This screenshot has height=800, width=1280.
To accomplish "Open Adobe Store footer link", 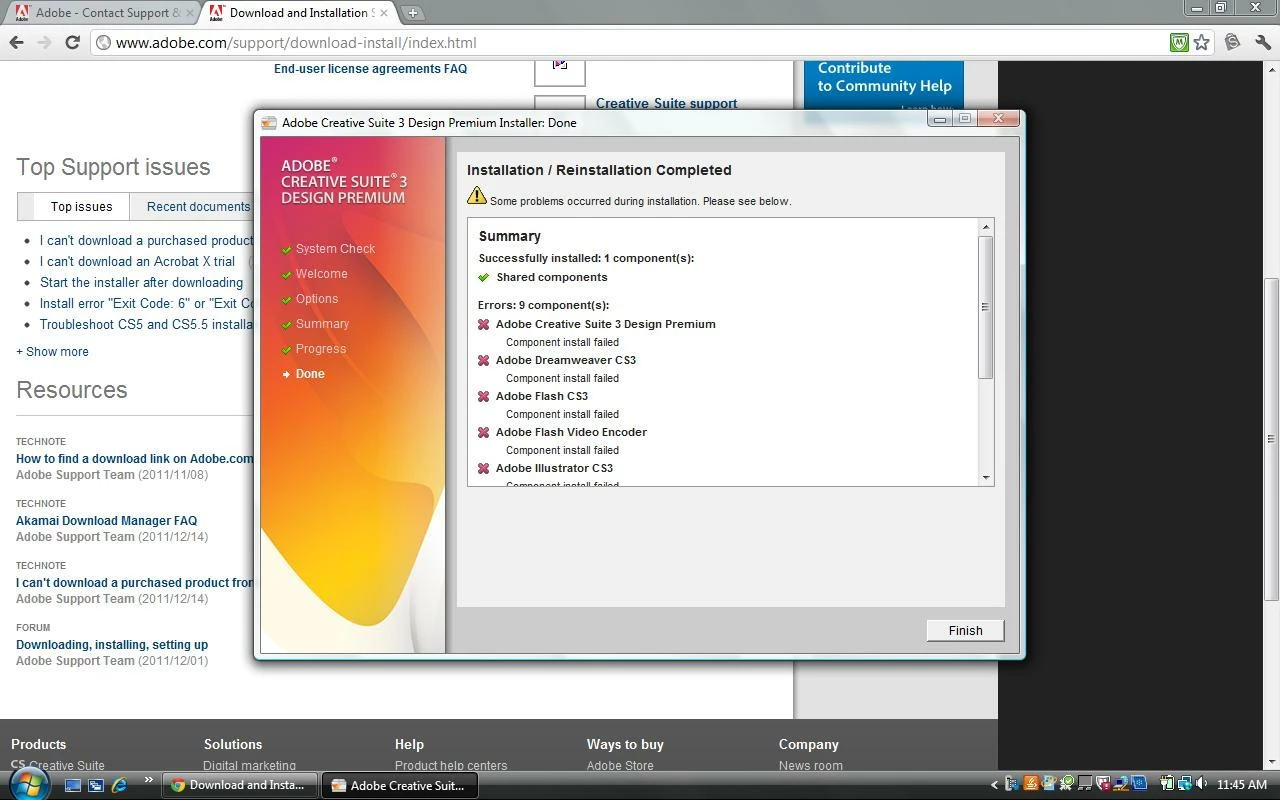I will tap(620, 766).
